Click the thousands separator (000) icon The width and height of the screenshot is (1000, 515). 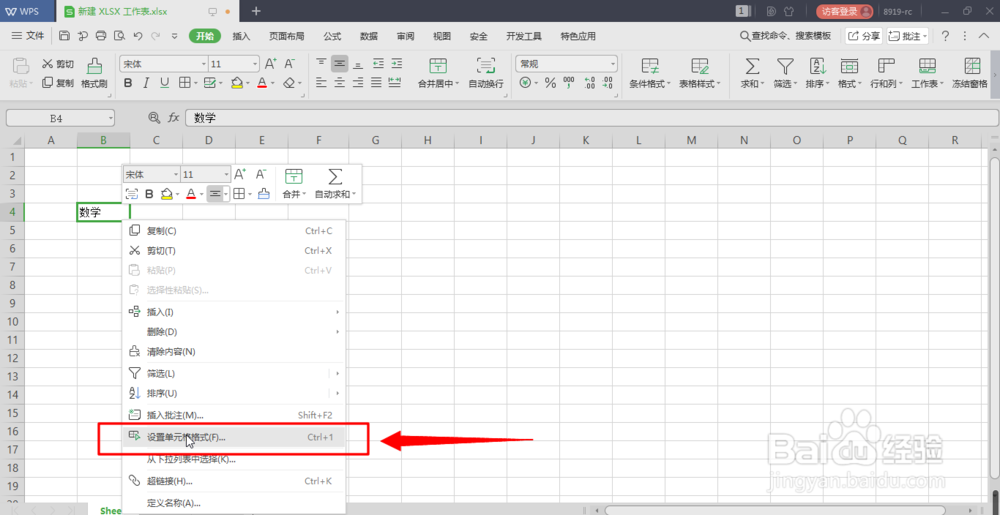569,83
